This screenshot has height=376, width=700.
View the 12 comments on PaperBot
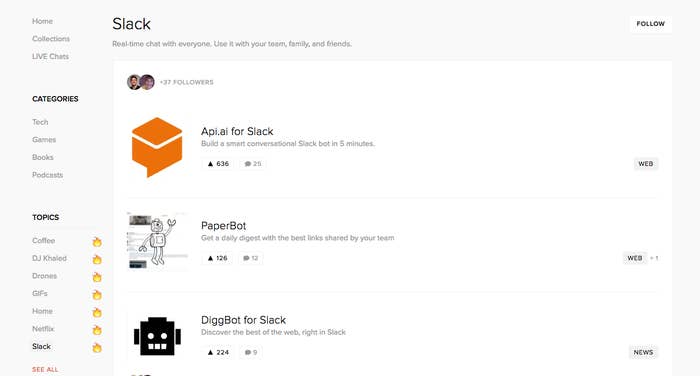250,258
